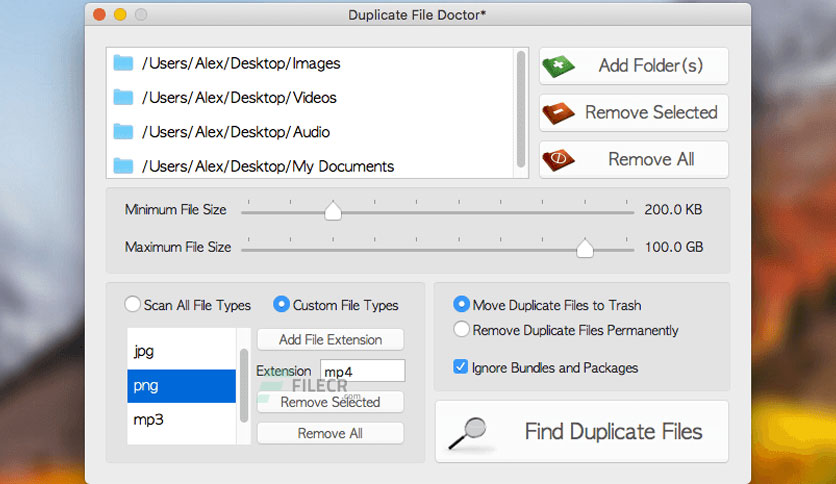This screenshot has height=484, width=836.
Task: Toggle Ignore Bundles and Packages checkbox
Action: tap(460, 367)
